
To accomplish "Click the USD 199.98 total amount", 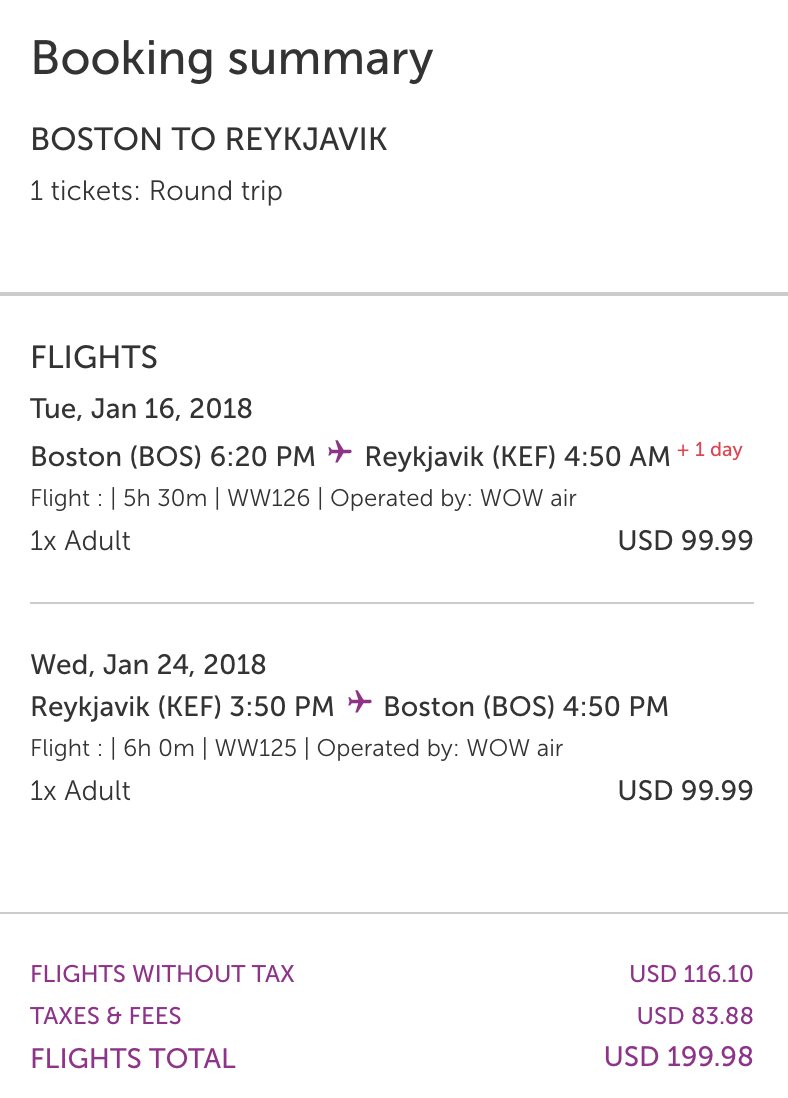I will [x=678, y=1056].
